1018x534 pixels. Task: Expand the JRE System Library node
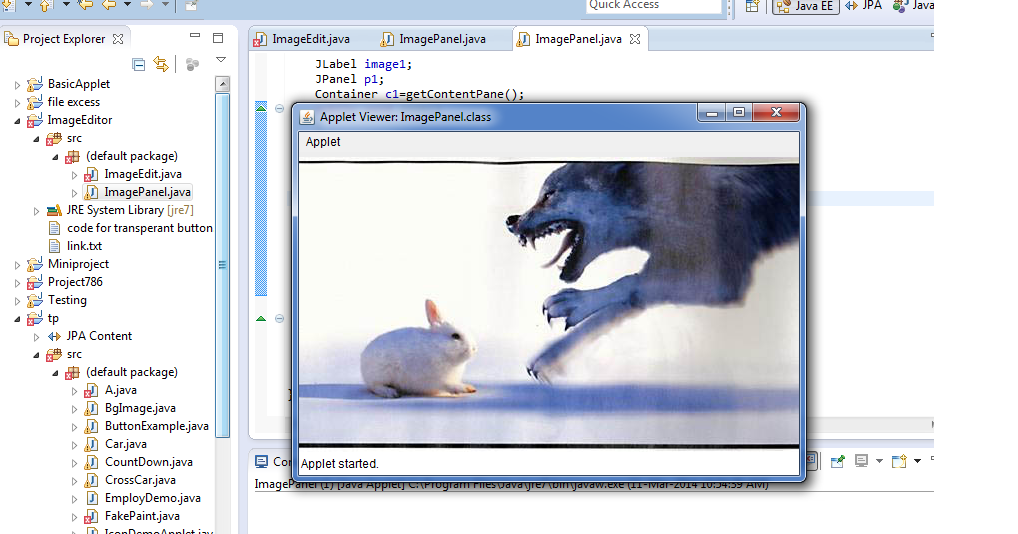coord(36,211)
